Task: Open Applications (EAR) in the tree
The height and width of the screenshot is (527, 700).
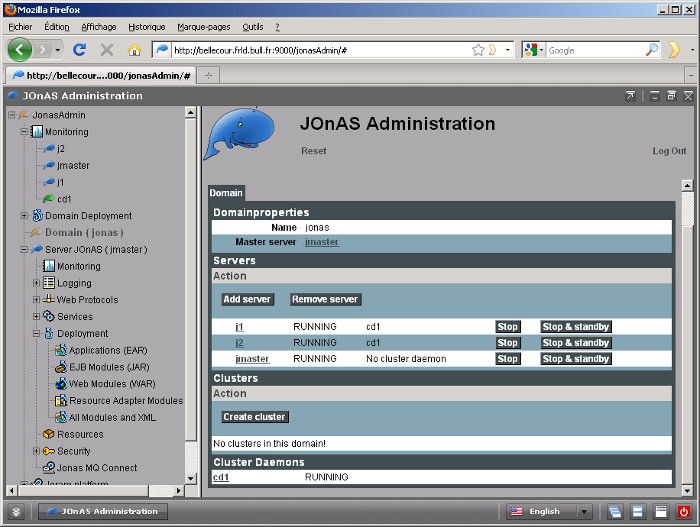Action: coord(107,351)
